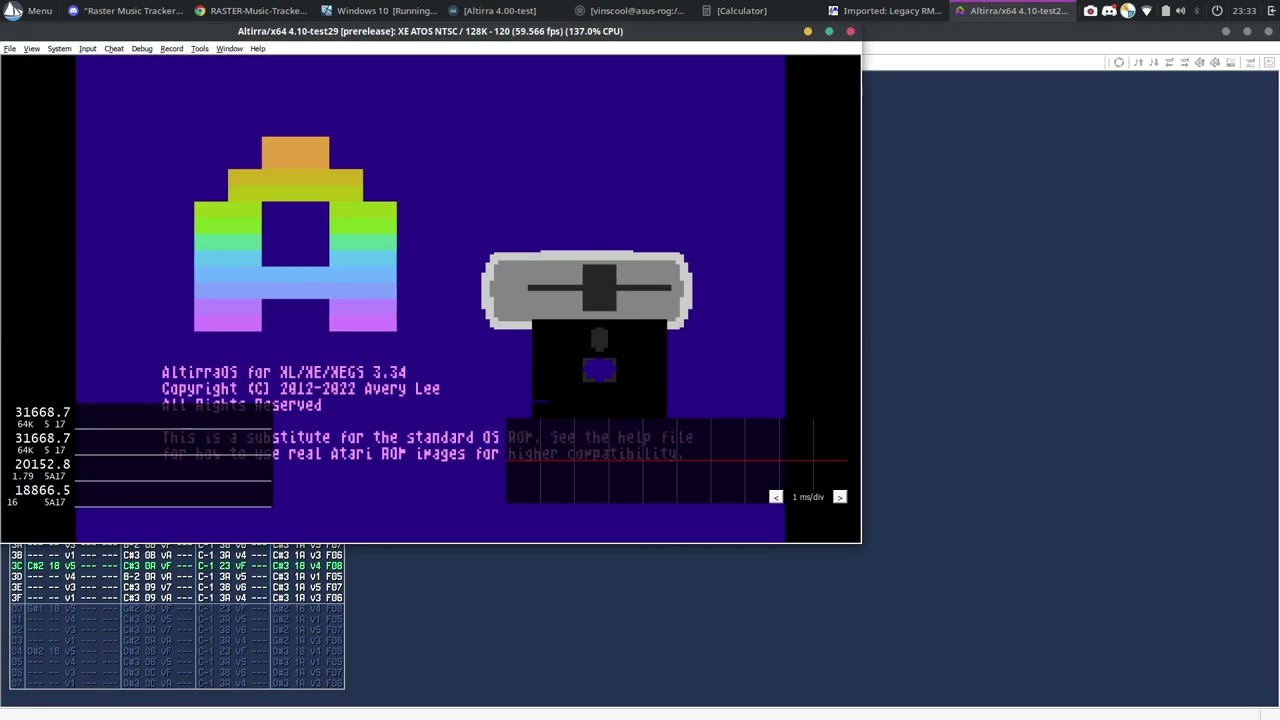Select Altirra/x64 4.10-test2 taskbar entry
Screen dimensions: 1280x720
pyautogui.click(x=1011, y=10)
